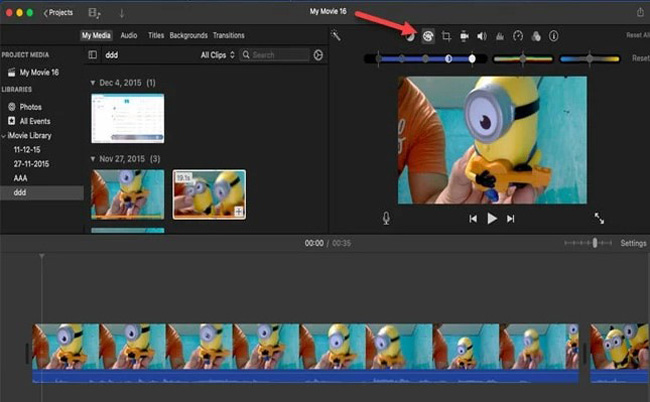Adjust the color temperature slider
Image resolution: width=650 pixels, height=402 pixels.
(589, 59)
